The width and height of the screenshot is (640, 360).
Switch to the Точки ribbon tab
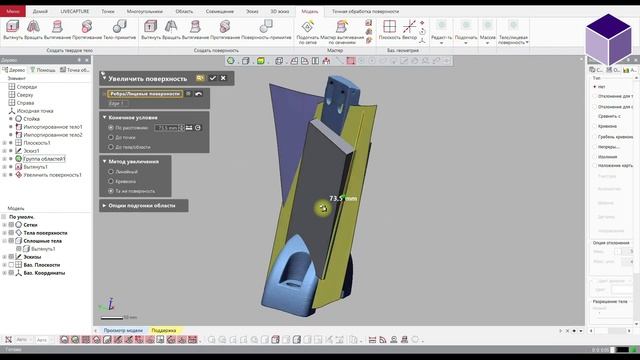tap(108, 11)
